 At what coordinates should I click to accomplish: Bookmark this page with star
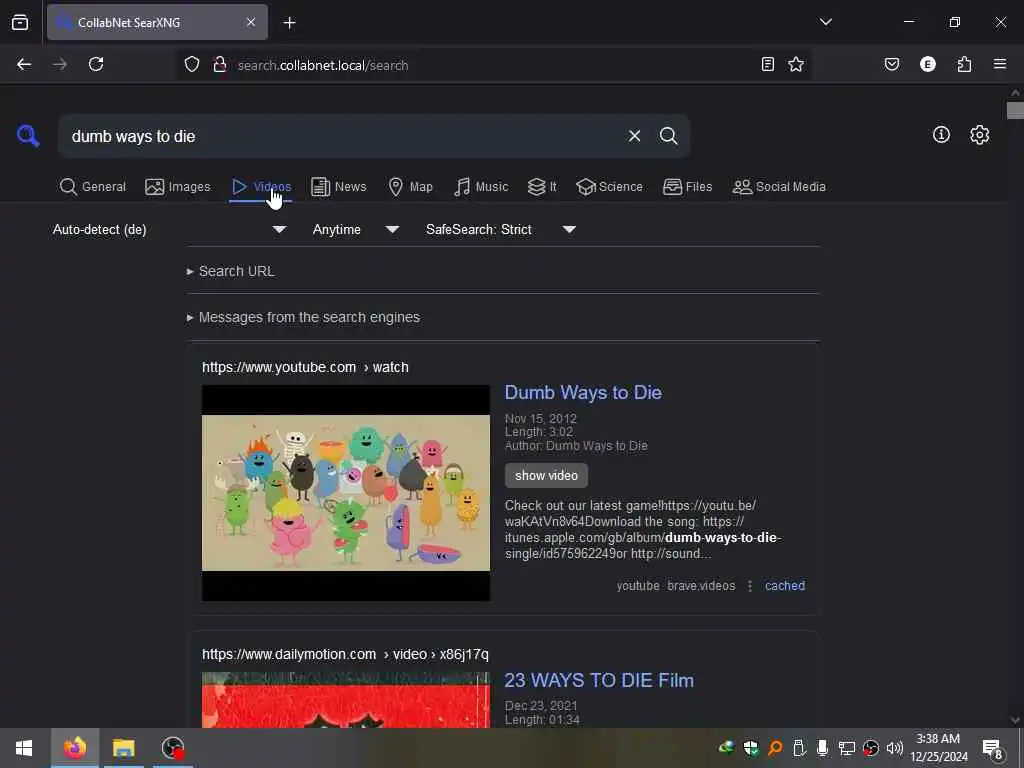coord(795,64)
